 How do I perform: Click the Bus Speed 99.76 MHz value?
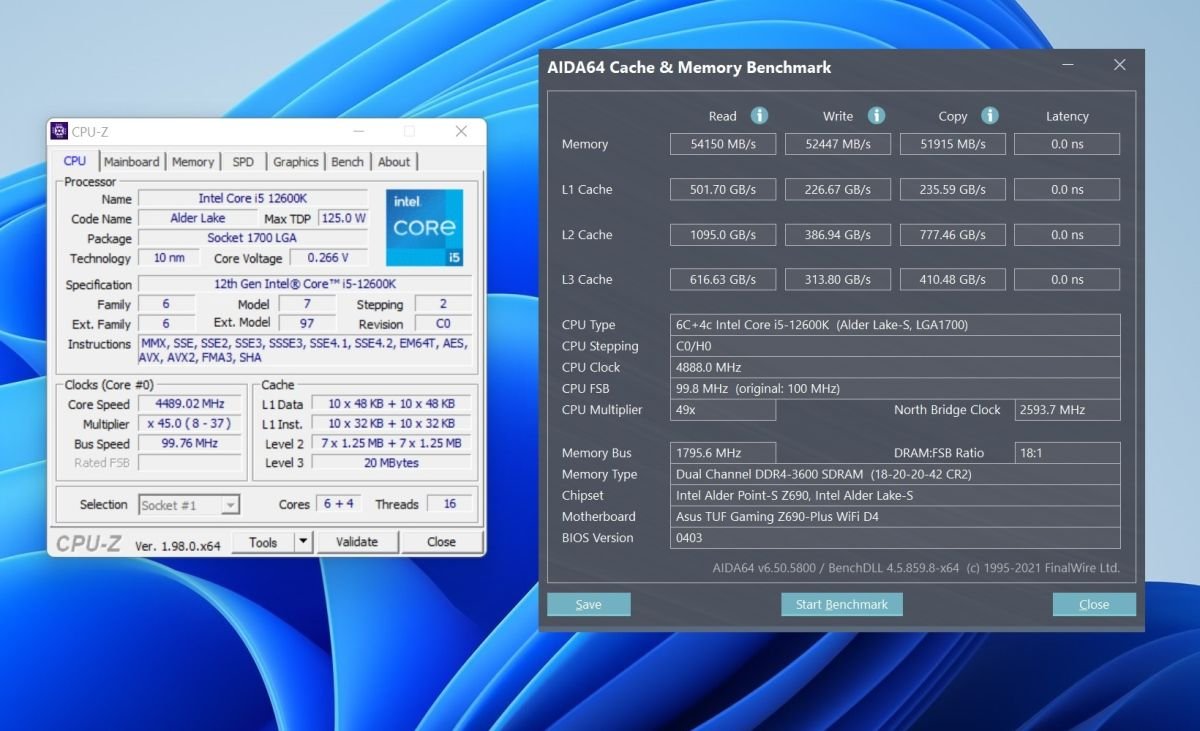pos(190,444)
